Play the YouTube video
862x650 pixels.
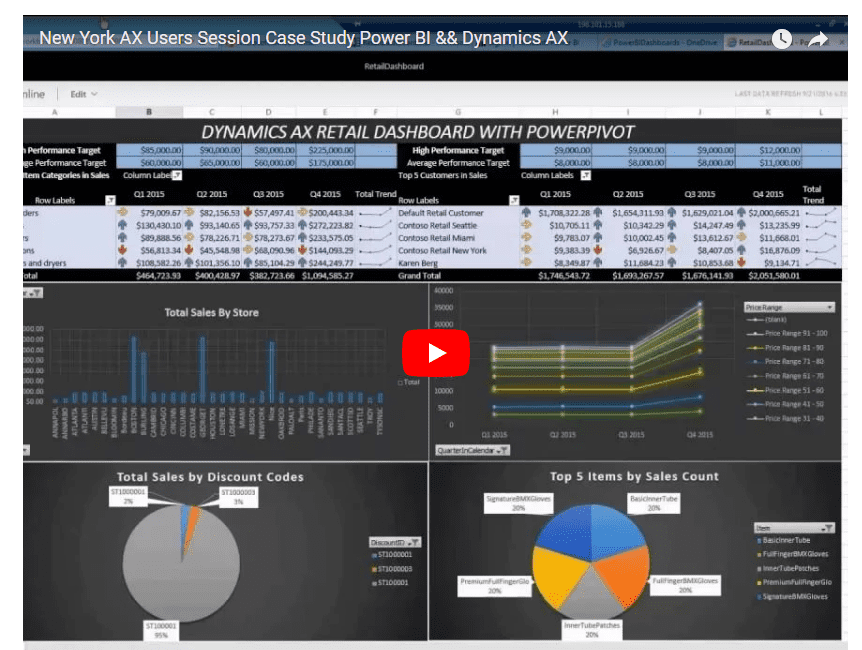436,353
